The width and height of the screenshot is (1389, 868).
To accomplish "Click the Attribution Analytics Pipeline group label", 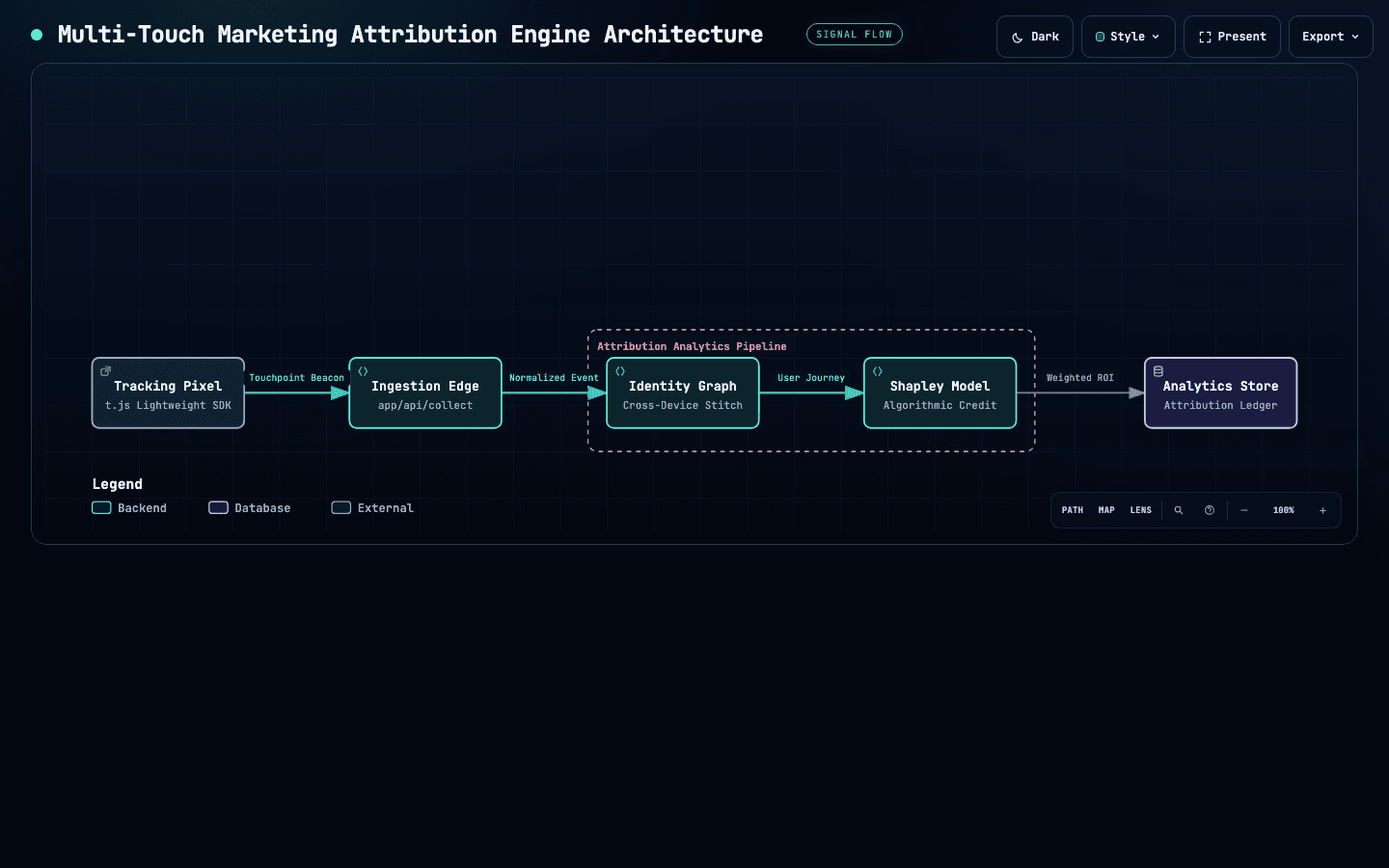I will 692,346.
